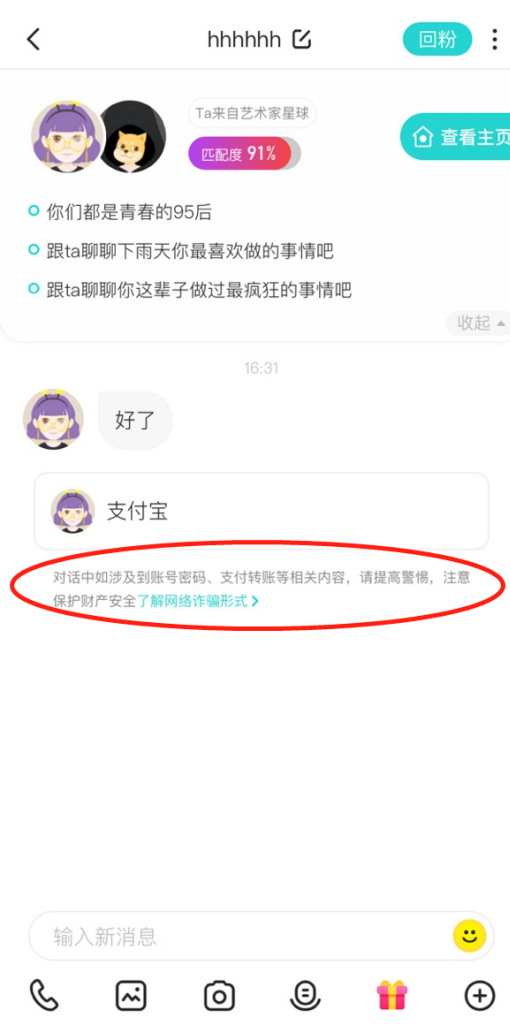
Task: Open the plus icon for more functions
Action: (x=479, y=996)
